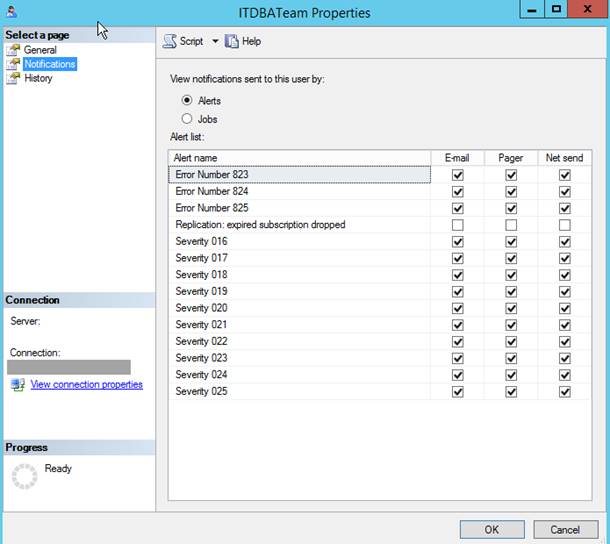Image resolution: width=610 pixels, height=544 pixels.
Task: Select the Error Number 824 row
Action: click(x=300, y=191)
